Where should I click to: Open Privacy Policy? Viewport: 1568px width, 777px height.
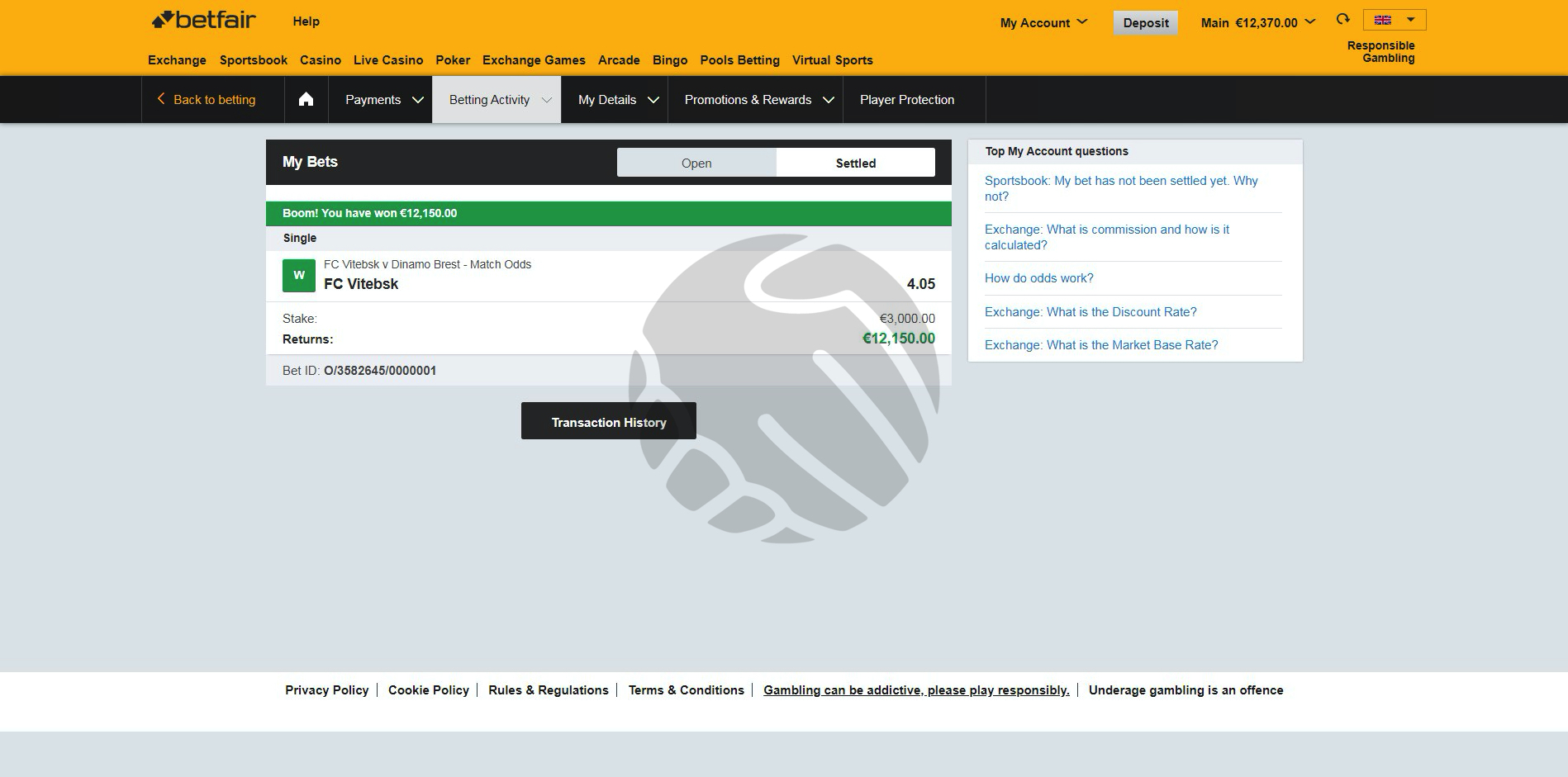click(x=327, y=690)
